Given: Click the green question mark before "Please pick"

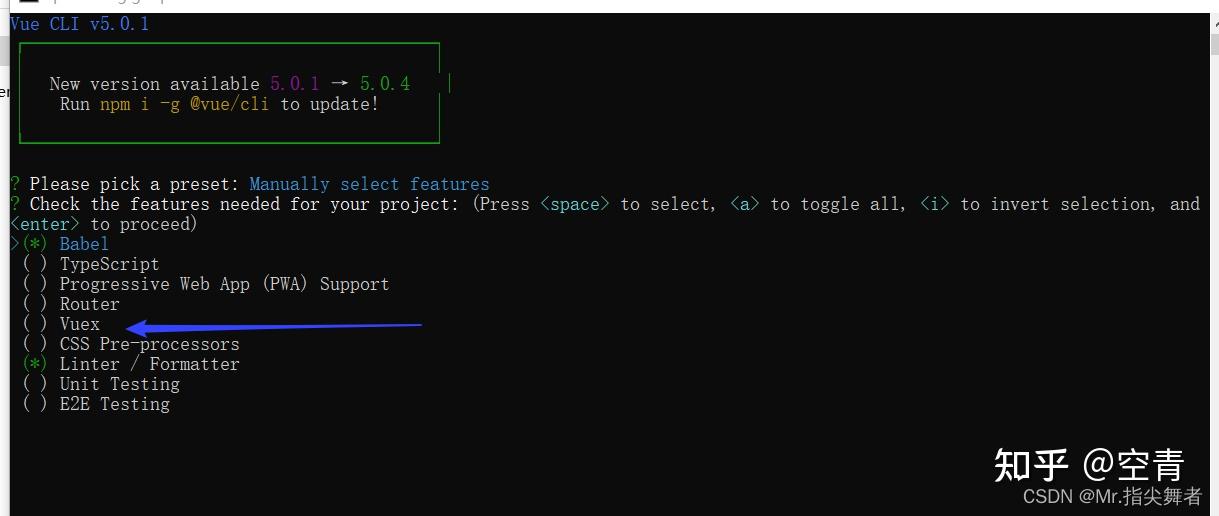Looking at the screenshot, I should pyautogui.click(x=15, y=184).
